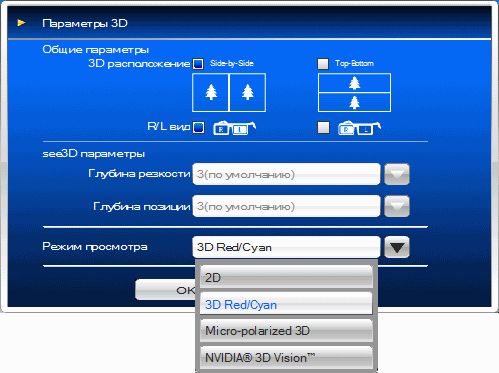Collapse the Режим просмотра dropdown arrow

pos(397,247)
